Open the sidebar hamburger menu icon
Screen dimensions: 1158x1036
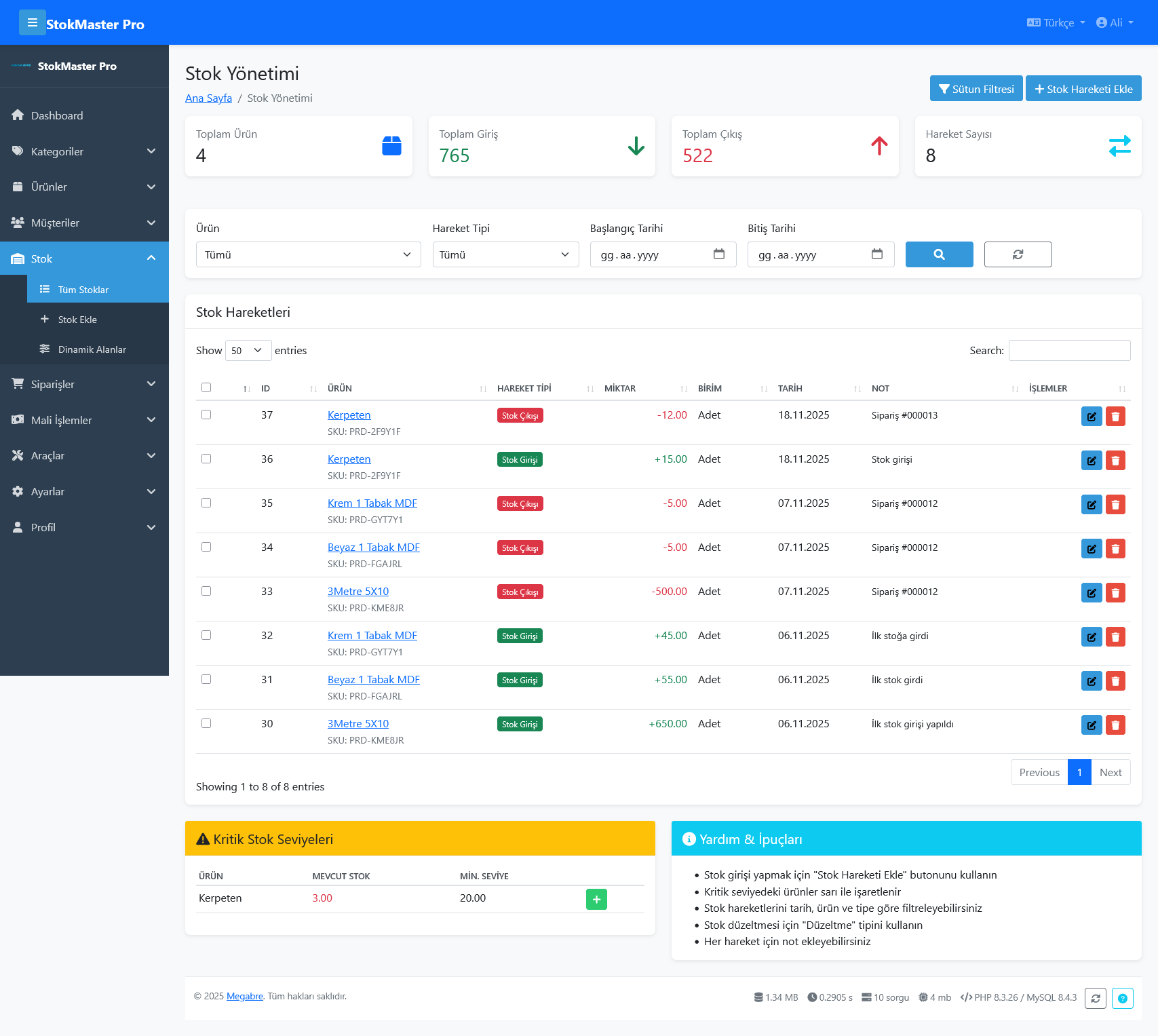point(33,22)
